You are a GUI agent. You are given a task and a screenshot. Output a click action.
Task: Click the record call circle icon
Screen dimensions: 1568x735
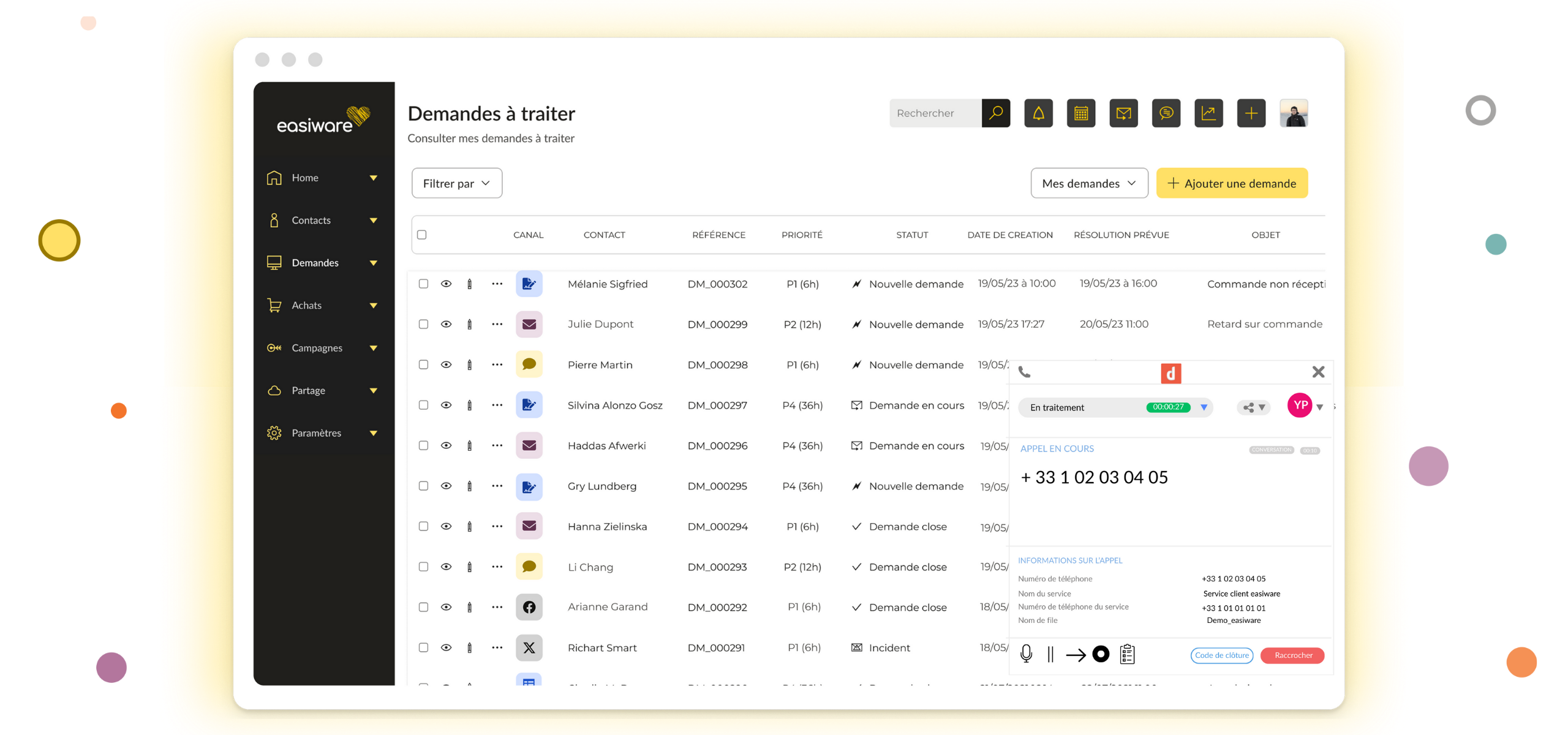coord(1101,654)
